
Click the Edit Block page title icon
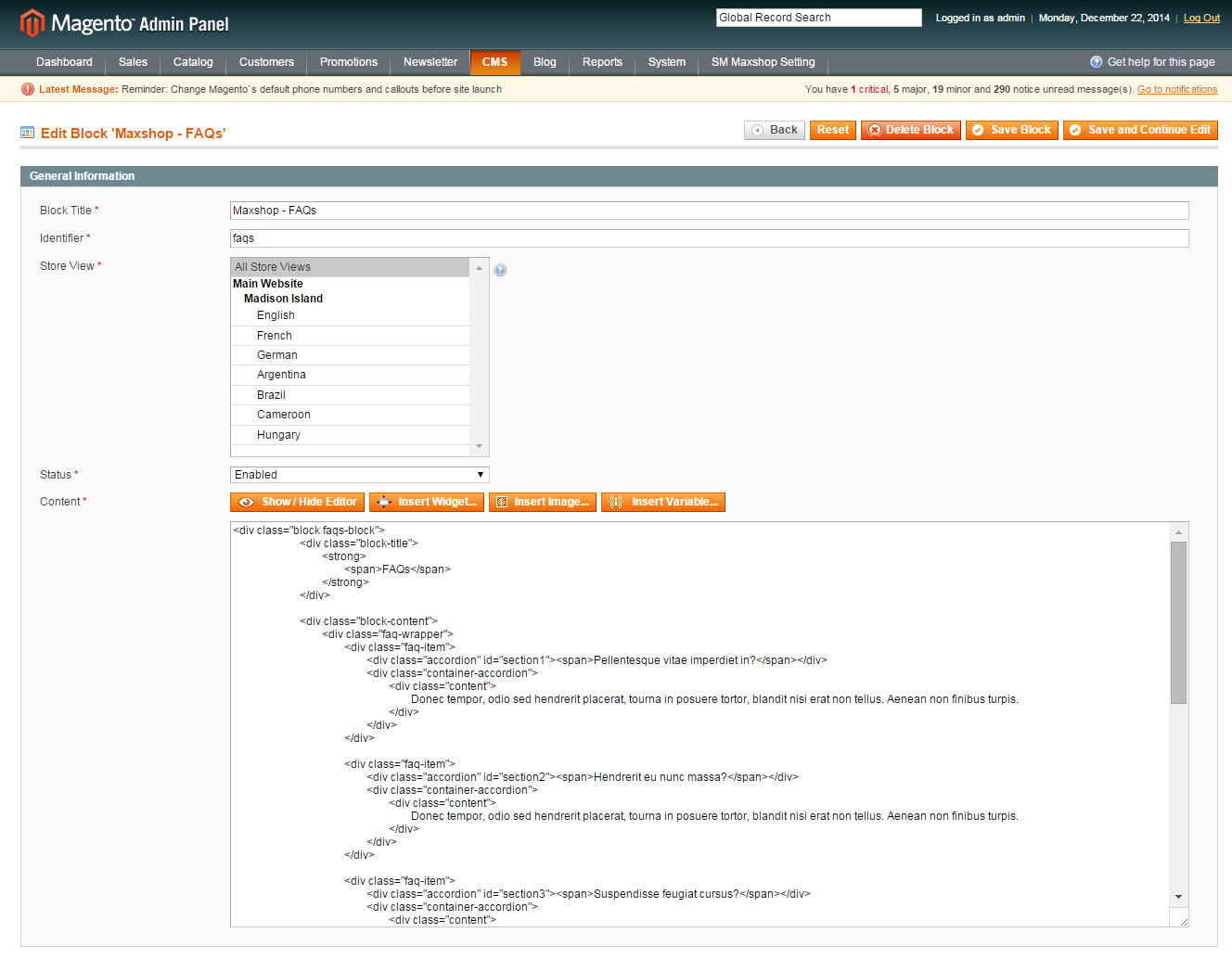28,133
